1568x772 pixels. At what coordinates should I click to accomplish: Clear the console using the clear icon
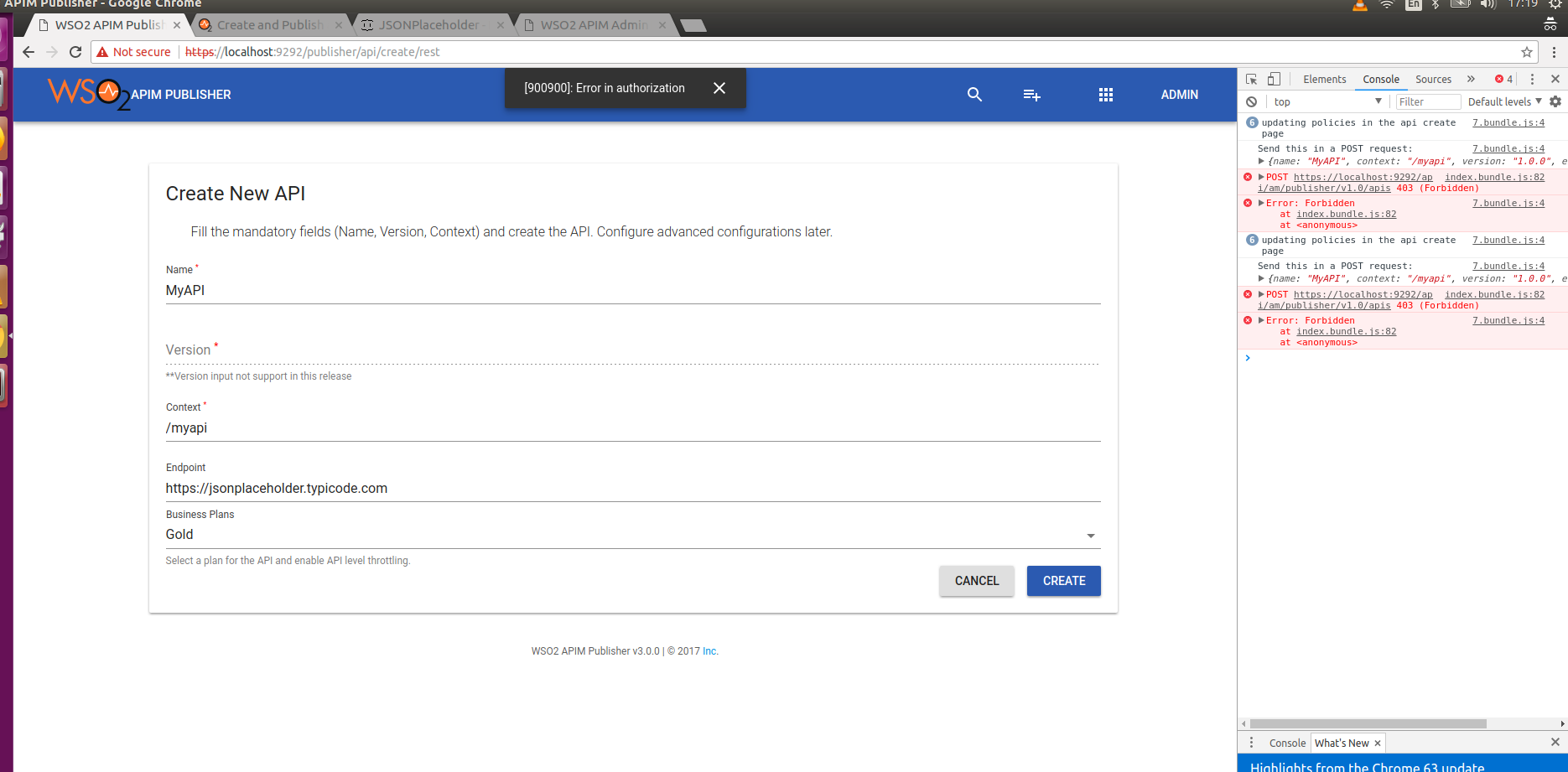1251,101
